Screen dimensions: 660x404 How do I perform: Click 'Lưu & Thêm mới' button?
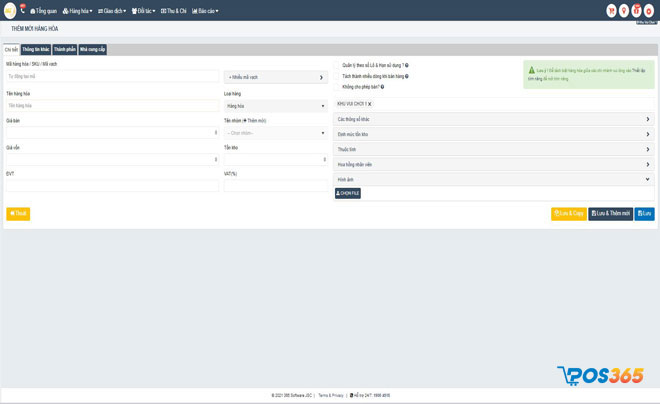tap(611, 214)
